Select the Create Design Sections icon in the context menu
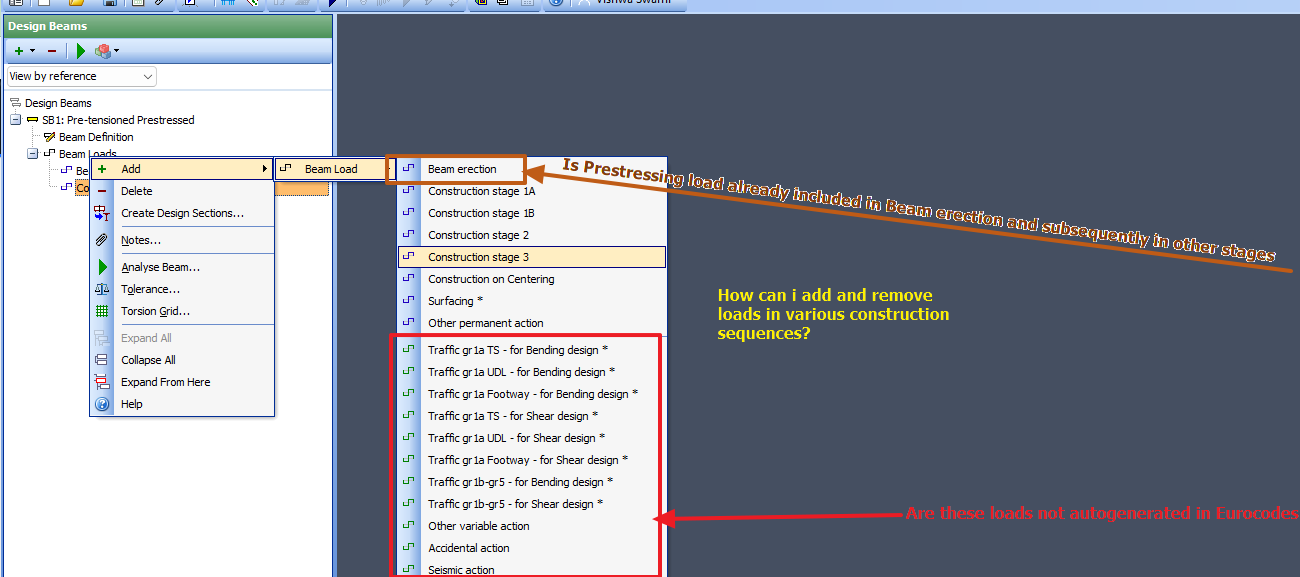The width and height of the screenshot is (1300, 577). point(101,215)
